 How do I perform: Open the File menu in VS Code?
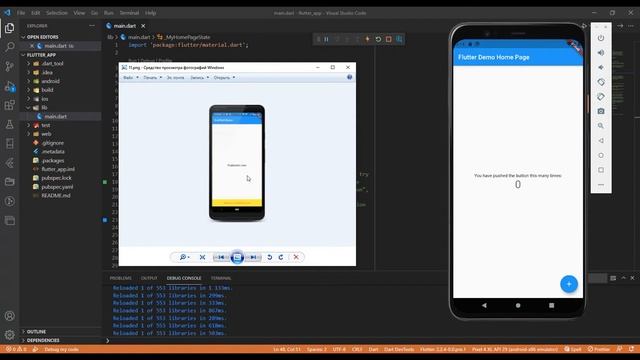(21, 13)
